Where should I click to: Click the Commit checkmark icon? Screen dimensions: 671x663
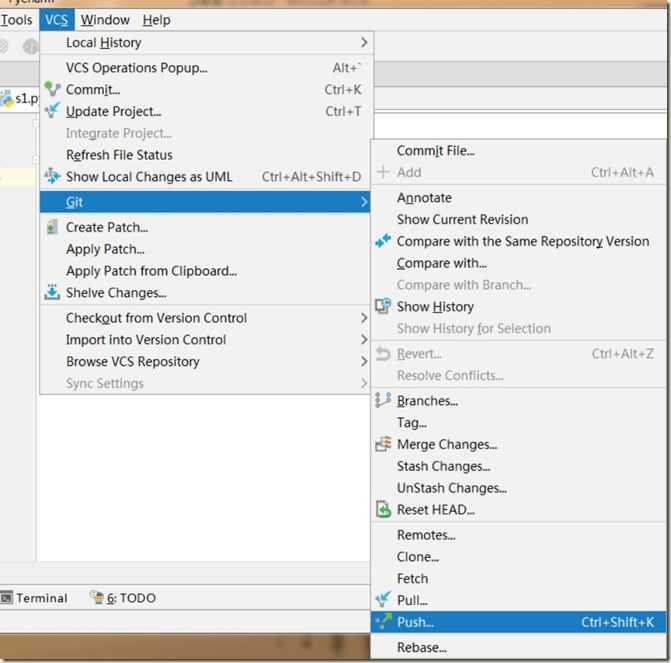(52, 89)
